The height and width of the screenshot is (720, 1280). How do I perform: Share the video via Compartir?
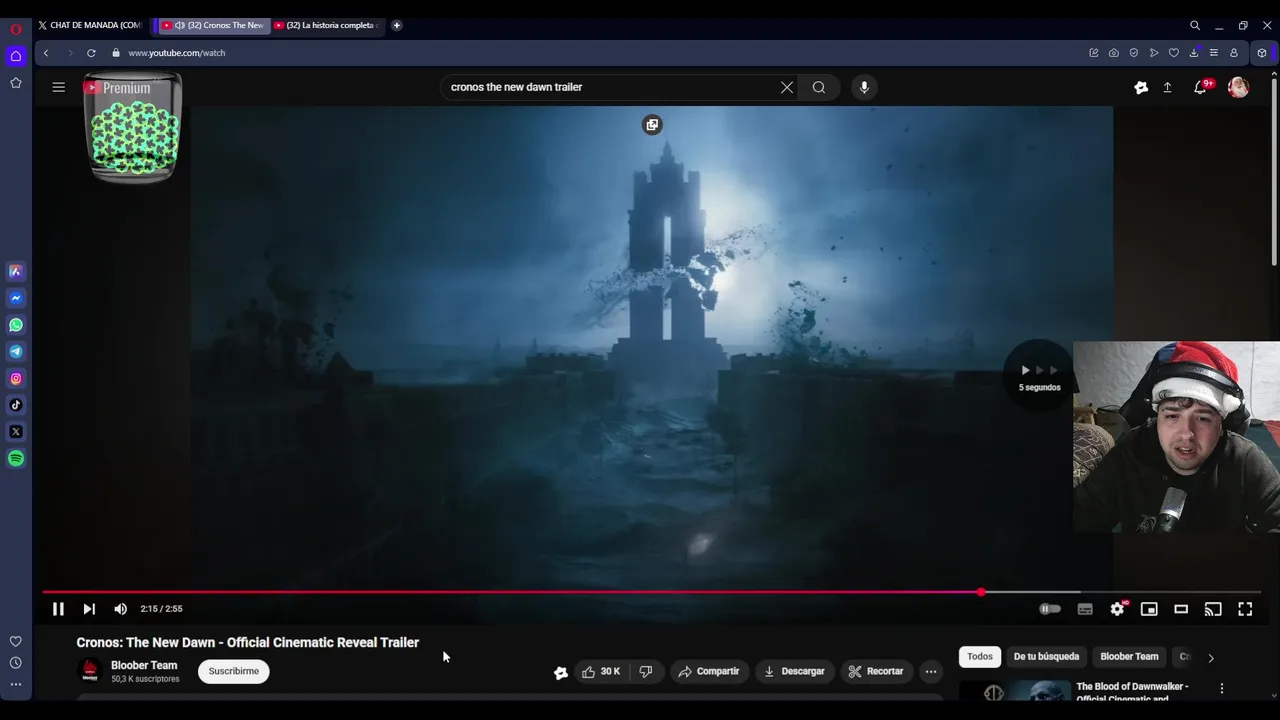(708, 671)
